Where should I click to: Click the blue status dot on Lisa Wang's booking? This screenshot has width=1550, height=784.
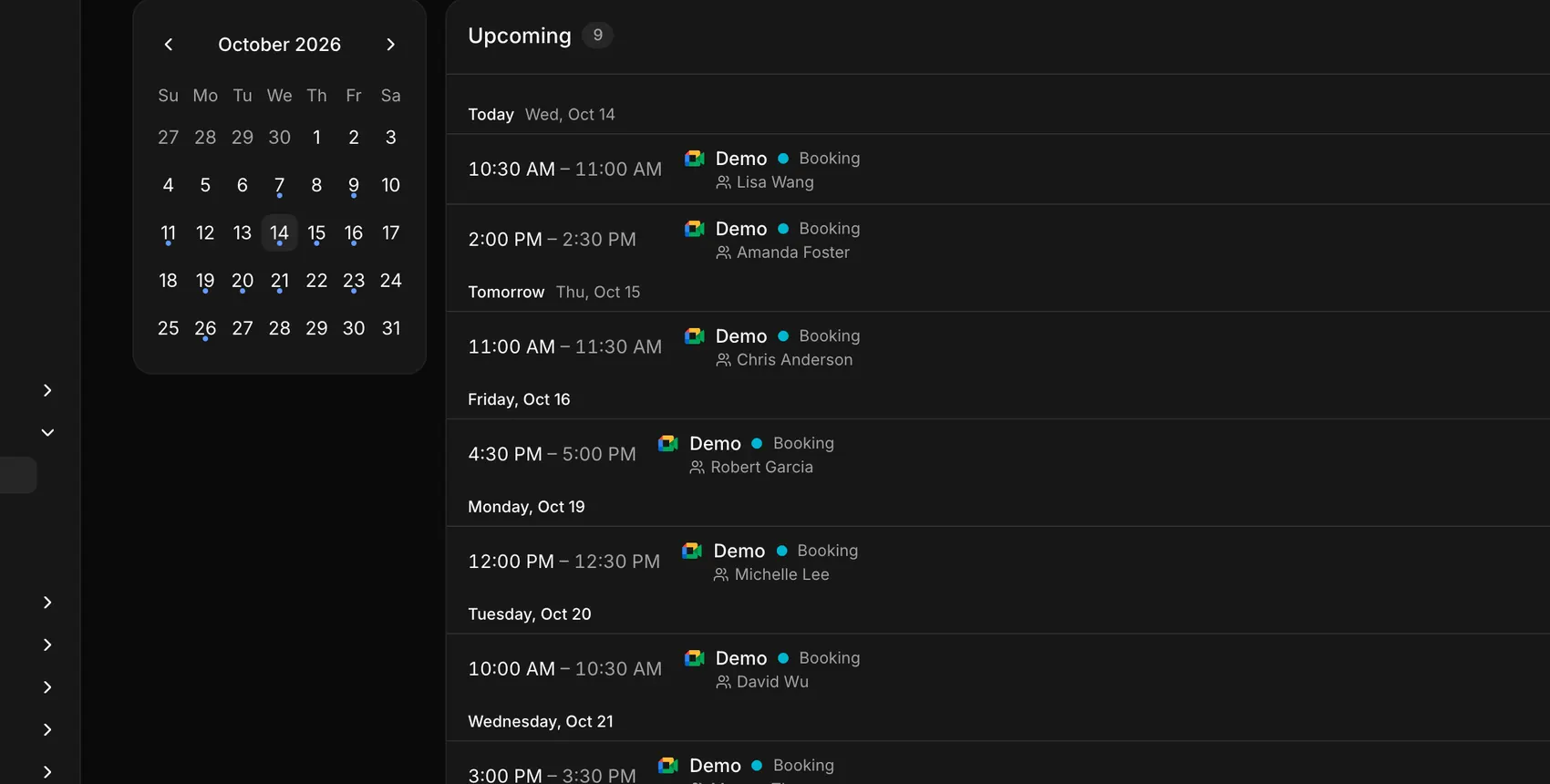(783, 159)
